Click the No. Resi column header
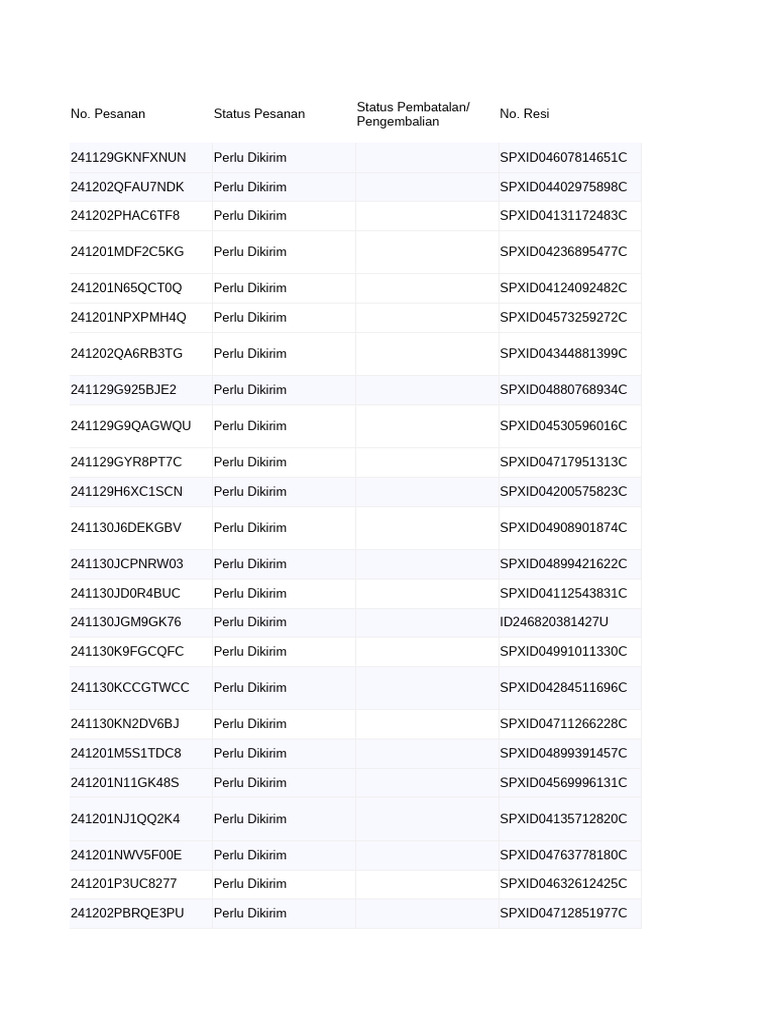 pyautogui.click(x=525, y=114)
